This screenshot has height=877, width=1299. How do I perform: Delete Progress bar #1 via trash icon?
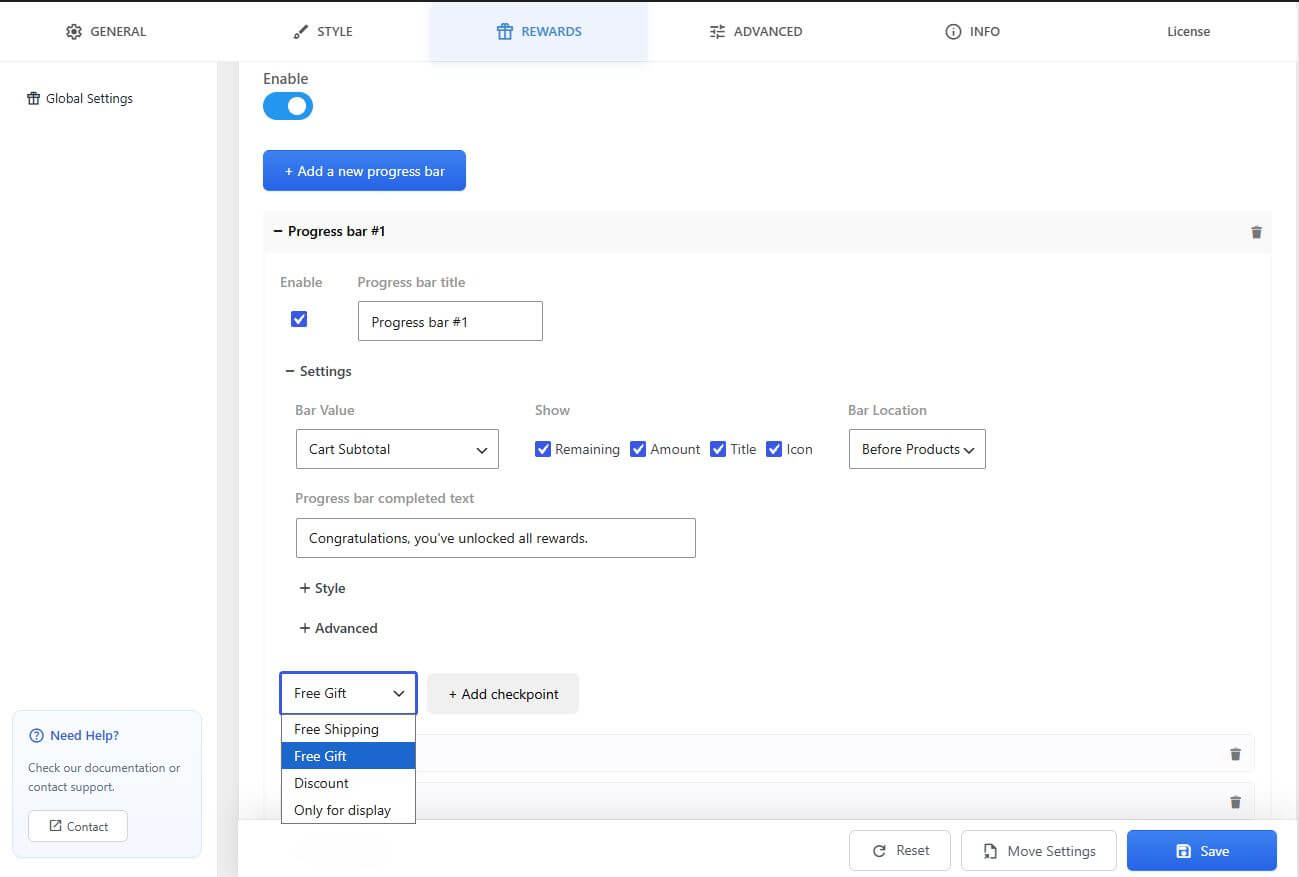pos(1256,232)
